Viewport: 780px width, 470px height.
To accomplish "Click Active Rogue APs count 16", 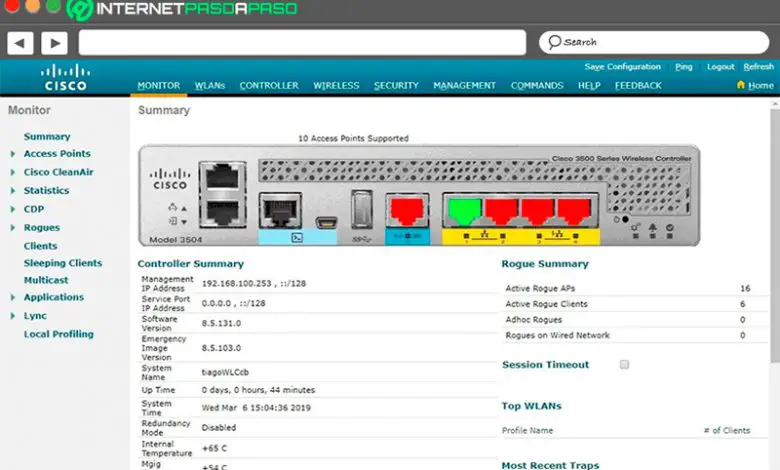I will click(745, 288).
